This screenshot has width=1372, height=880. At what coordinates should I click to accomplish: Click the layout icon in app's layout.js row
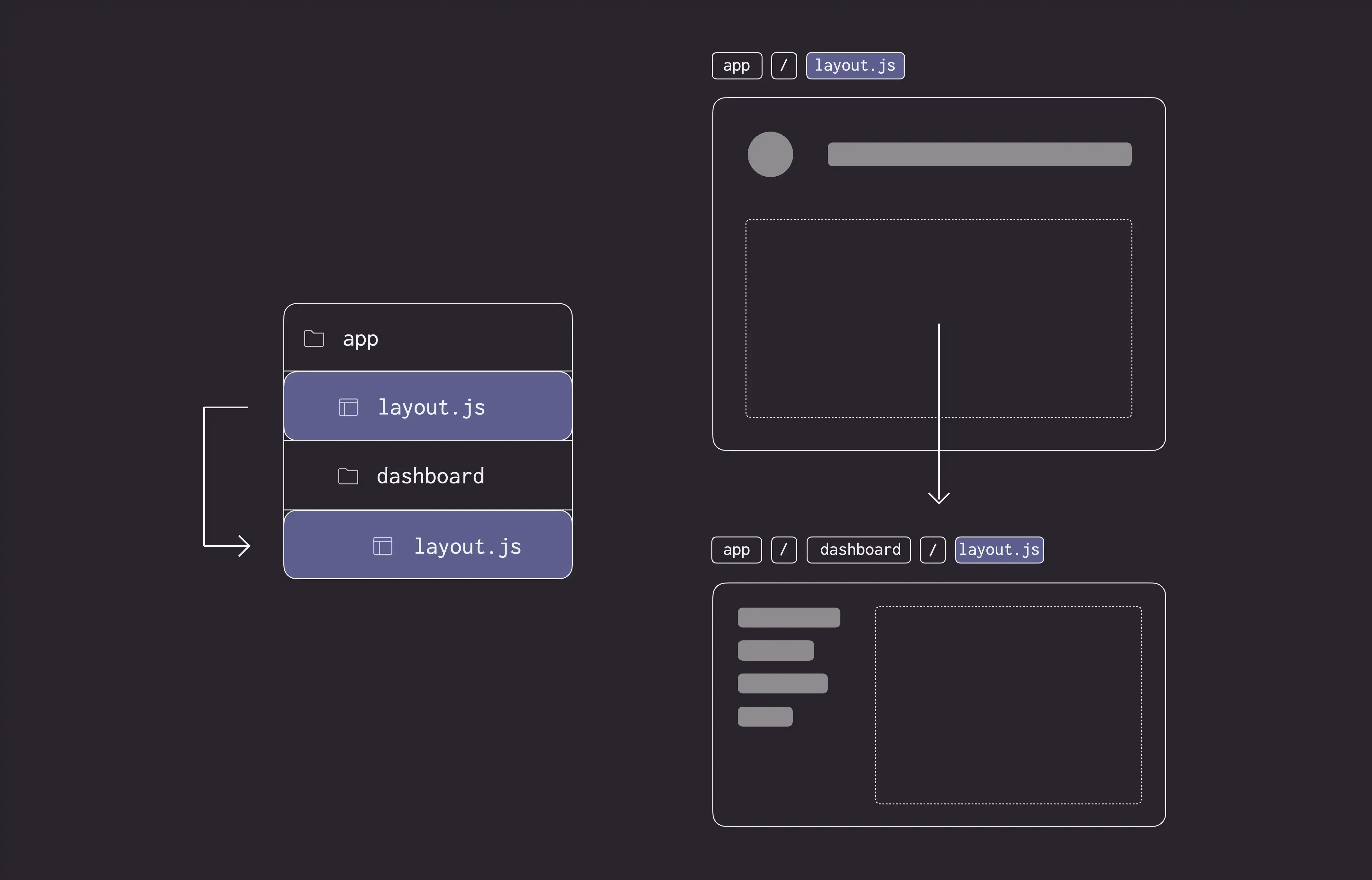coord(349,408)
